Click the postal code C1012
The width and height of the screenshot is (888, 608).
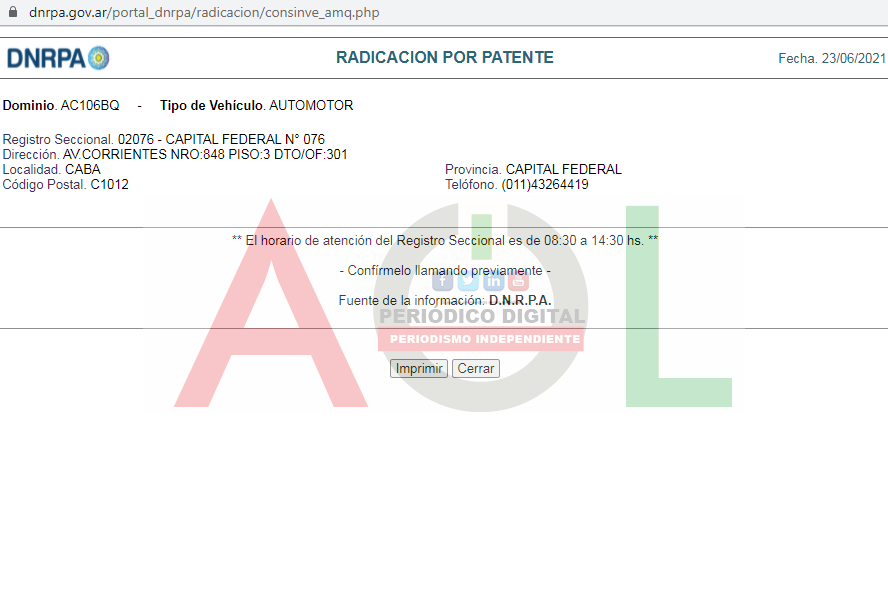coord(109,185)
